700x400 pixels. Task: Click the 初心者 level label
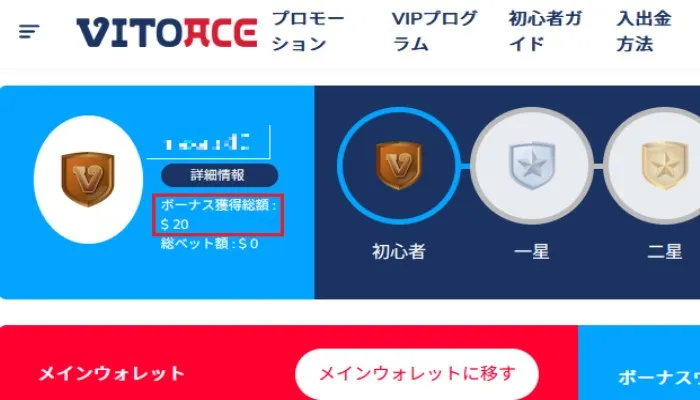pyautogui.click(x=399, y=251)
